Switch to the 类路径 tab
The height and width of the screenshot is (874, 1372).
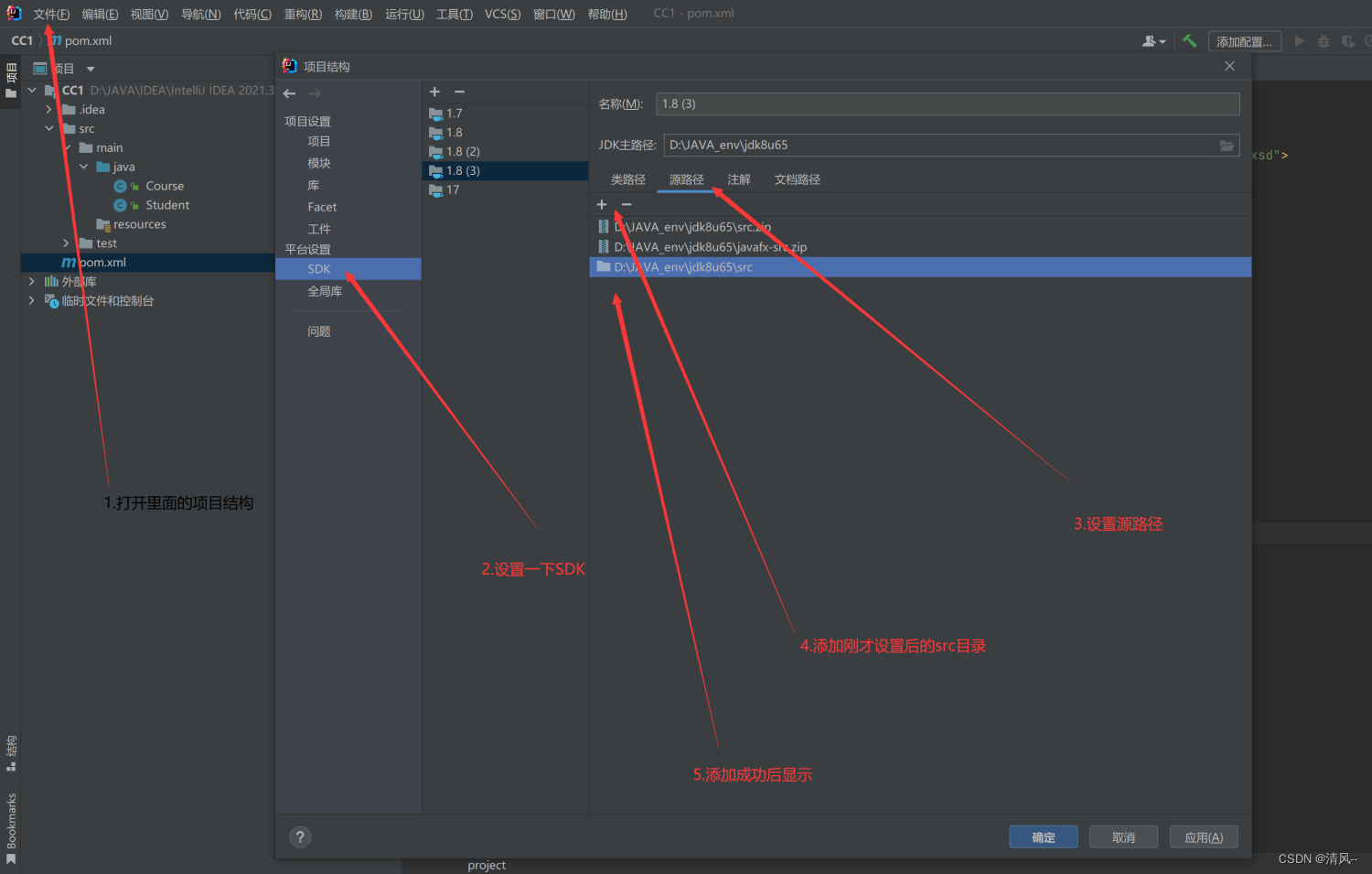point(628,179)
